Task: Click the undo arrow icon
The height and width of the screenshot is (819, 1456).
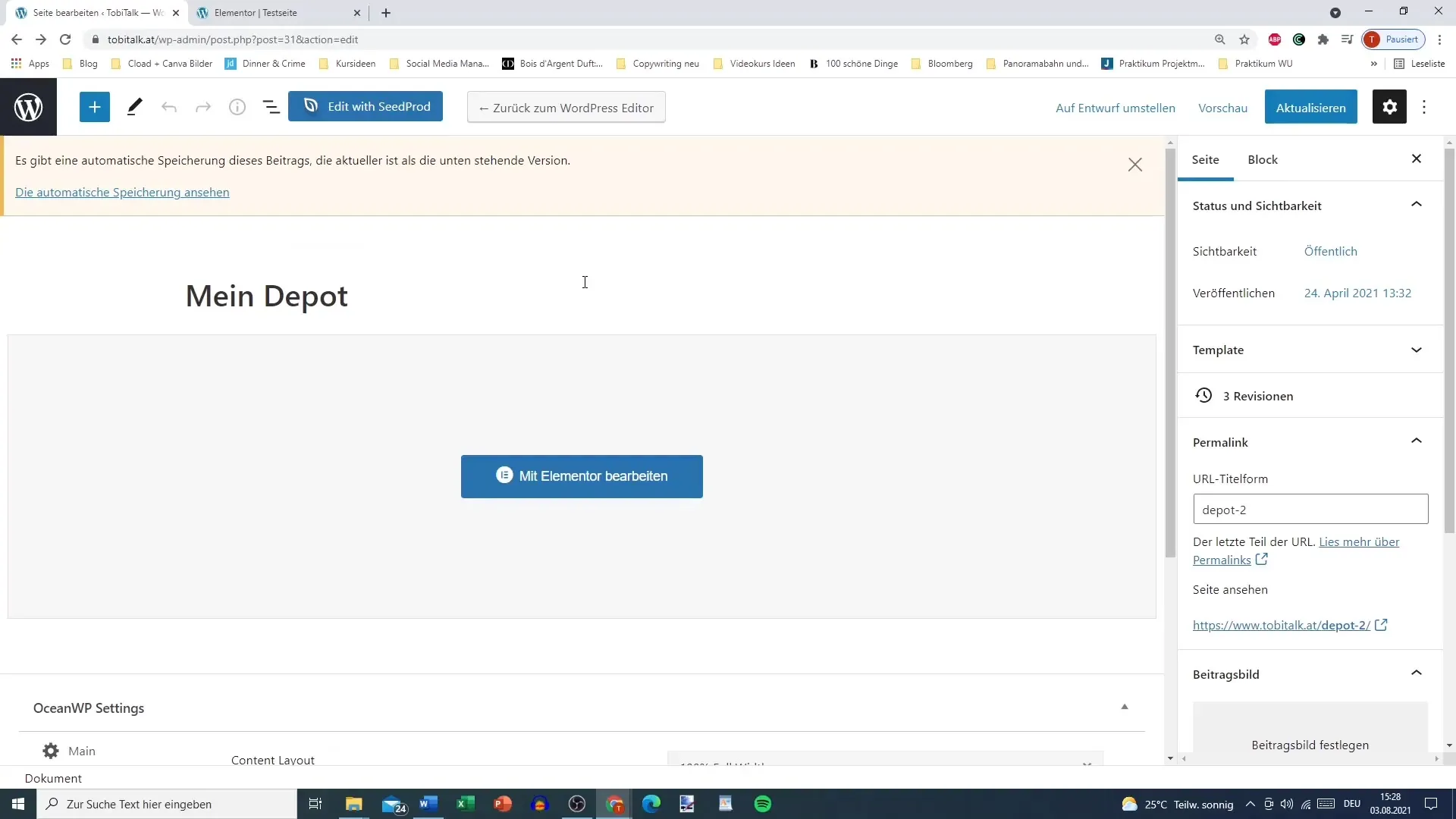Action: 169,108
